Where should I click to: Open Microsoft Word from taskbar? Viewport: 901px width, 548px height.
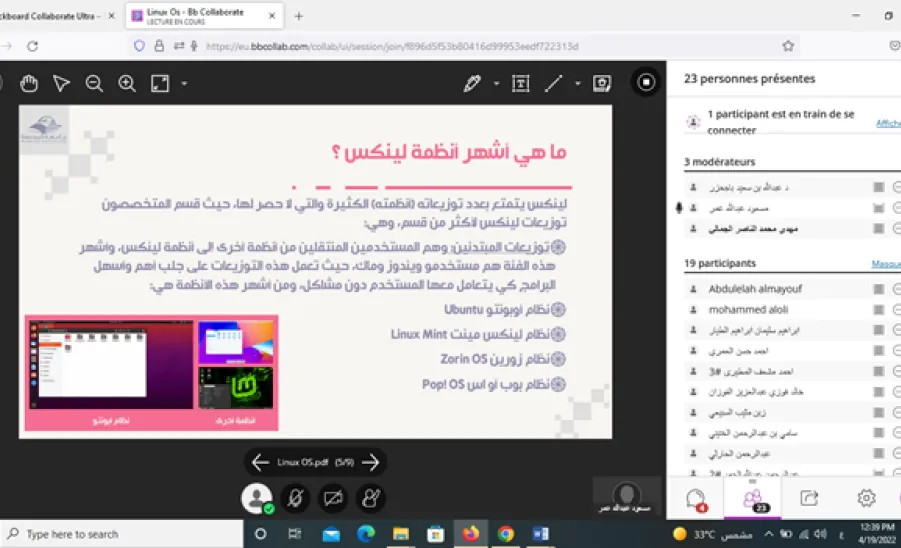pos(541,534)
